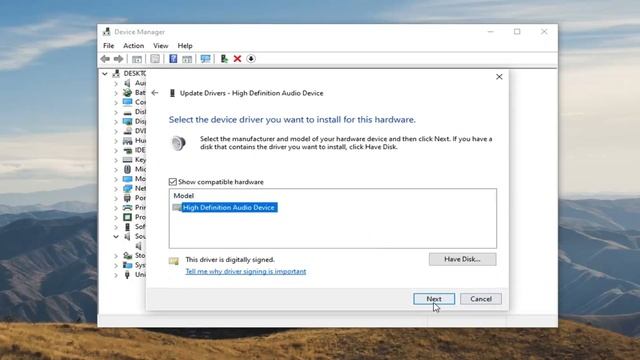Uncheck Show compatible hardware checkbox
Viewport: 640px width, 360px height.
(x=173, y=182)
